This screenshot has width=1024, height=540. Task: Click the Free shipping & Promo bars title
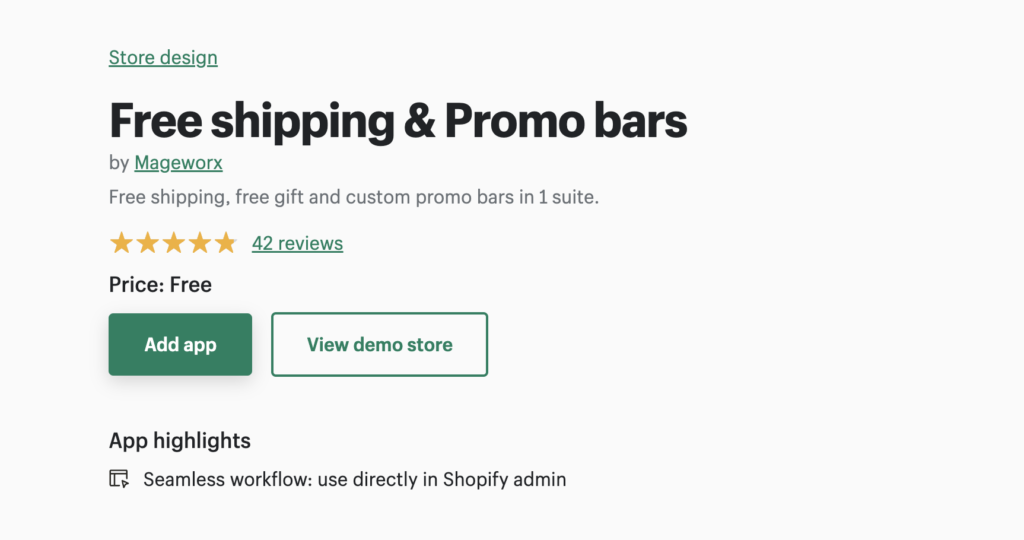click(398, 121)
